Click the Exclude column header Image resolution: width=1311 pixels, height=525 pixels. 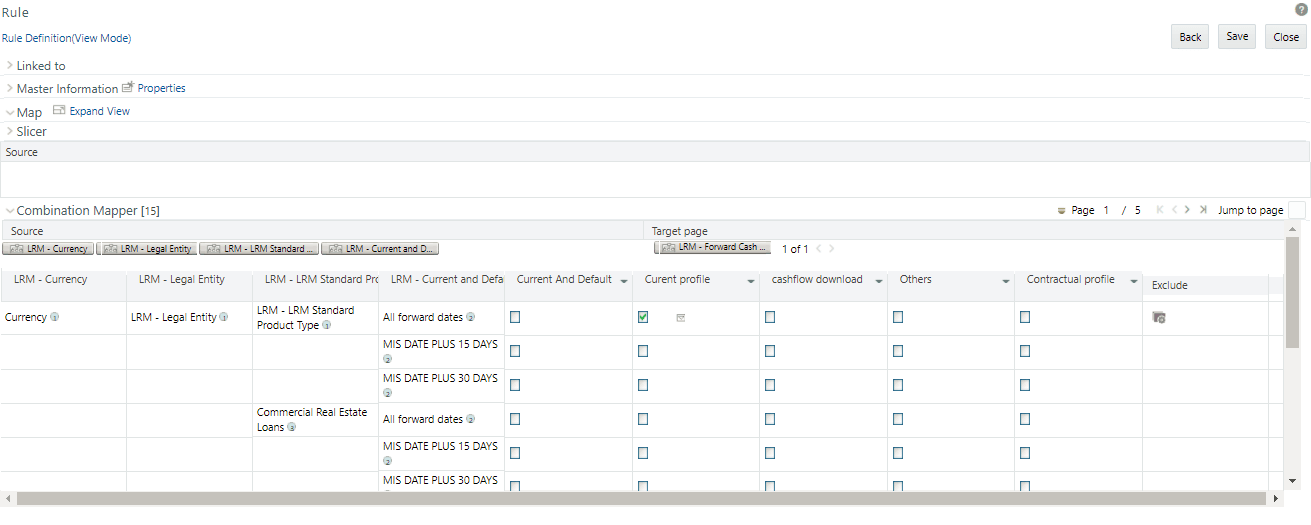(x=1205, y=285)
